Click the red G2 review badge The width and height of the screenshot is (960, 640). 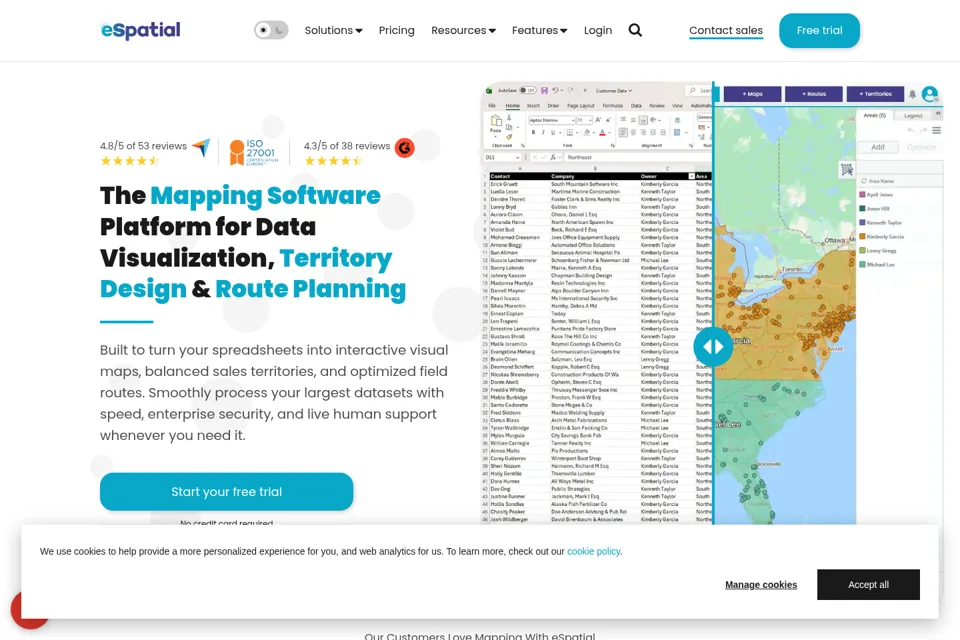(404, 148)
